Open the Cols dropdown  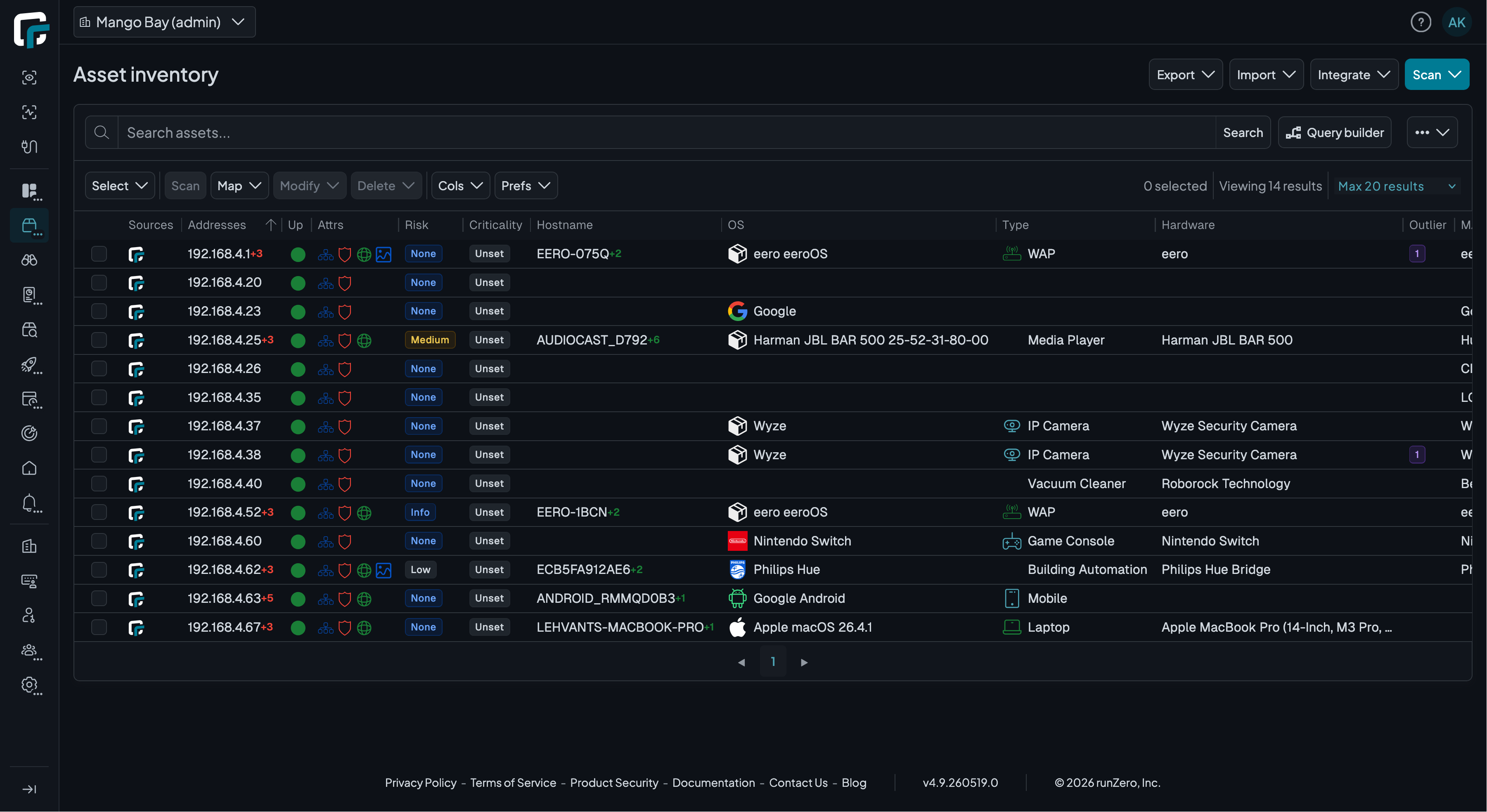(460, 186)
